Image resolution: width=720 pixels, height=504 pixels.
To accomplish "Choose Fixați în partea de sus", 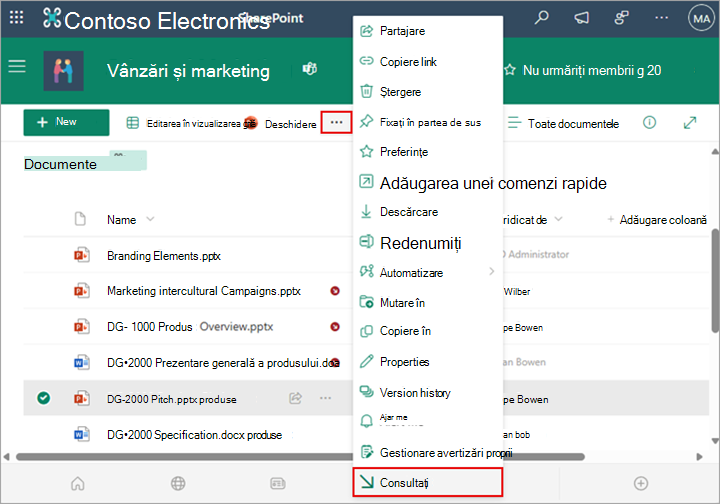I will click(x=428, y=122).
